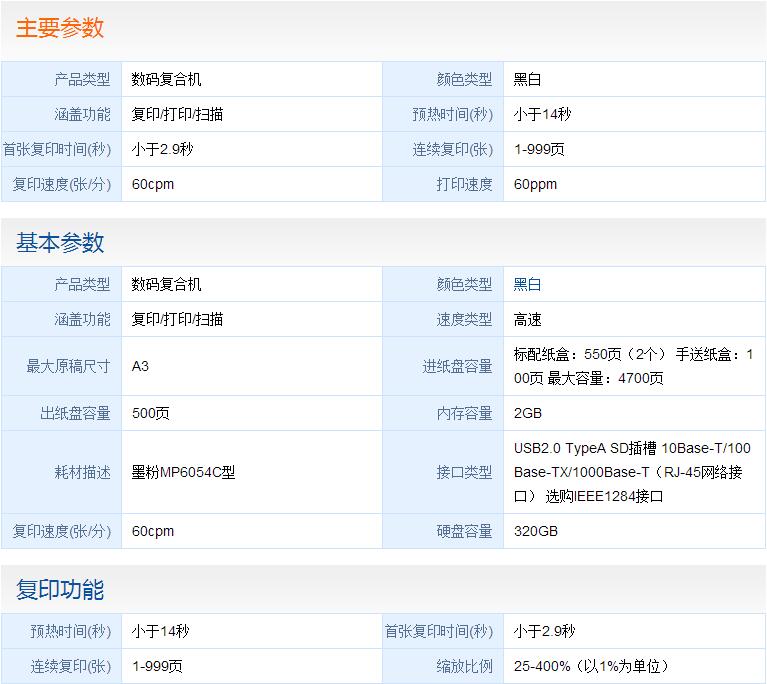Click the 出纸盘容量 label
767x684 pixels.
pyautogui.click(x=75, y=413)
